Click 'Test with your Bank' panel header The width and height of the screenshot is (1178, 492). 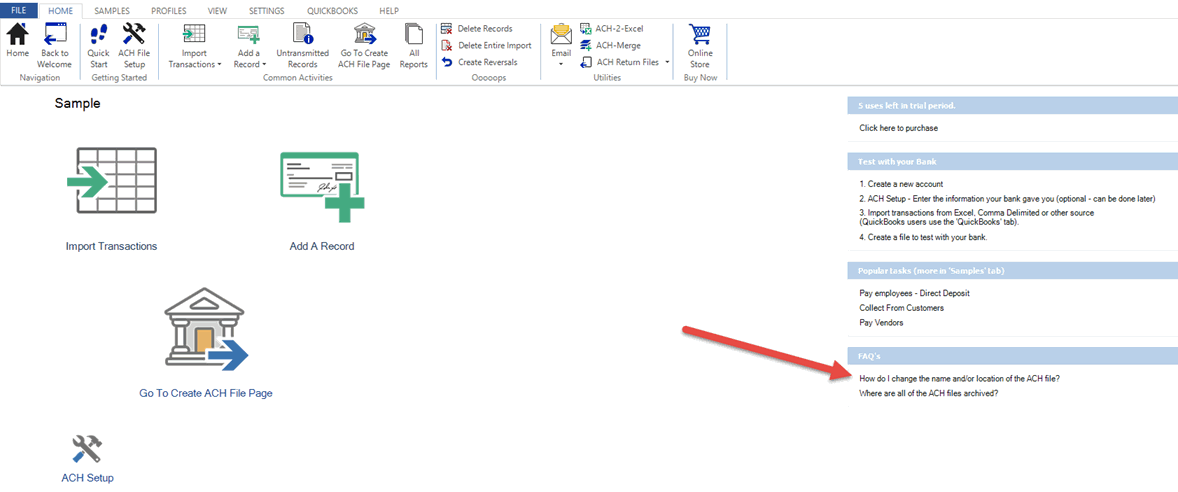[1012, 161]
